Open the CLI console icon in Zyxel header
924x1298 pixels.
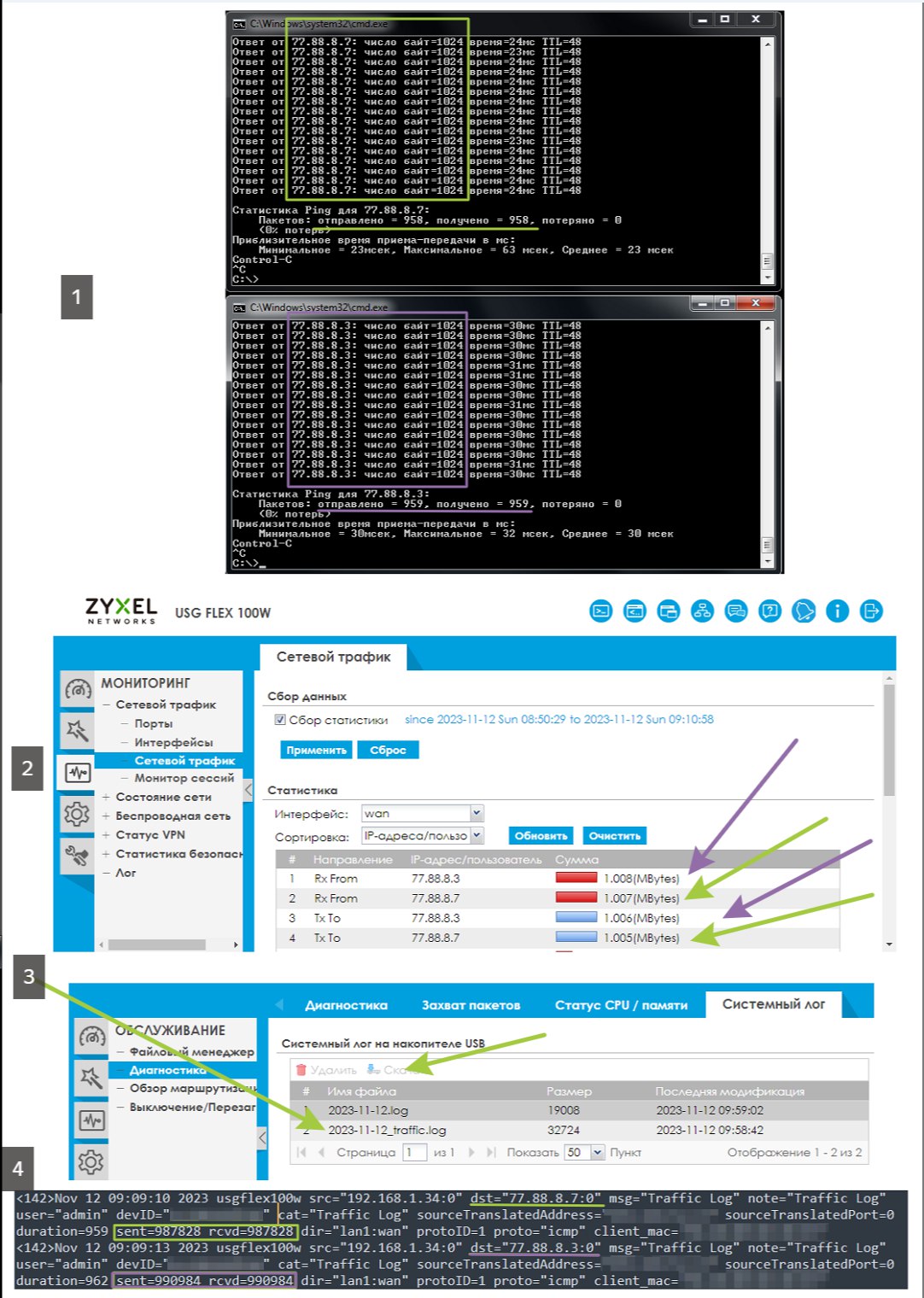[x=601, y=611]
